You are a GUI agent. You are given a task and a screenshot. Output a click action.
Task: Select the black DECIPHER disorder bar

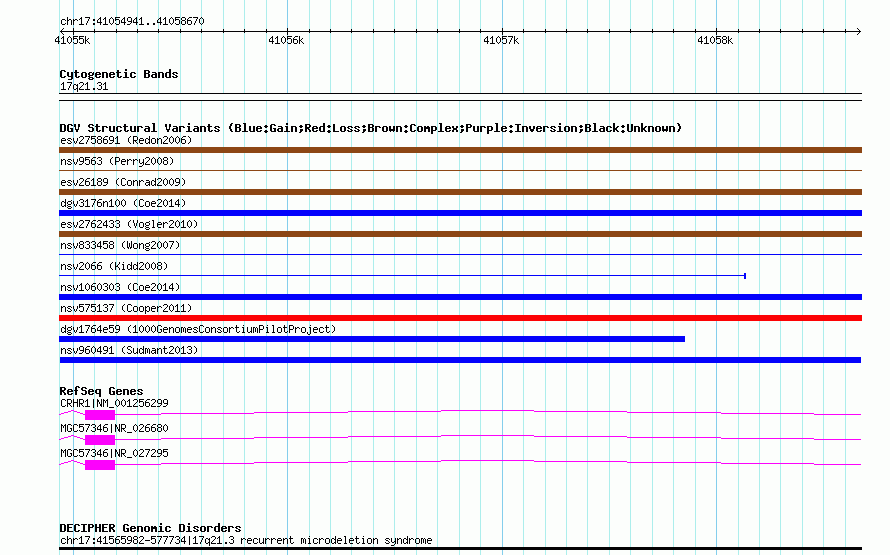460,549
